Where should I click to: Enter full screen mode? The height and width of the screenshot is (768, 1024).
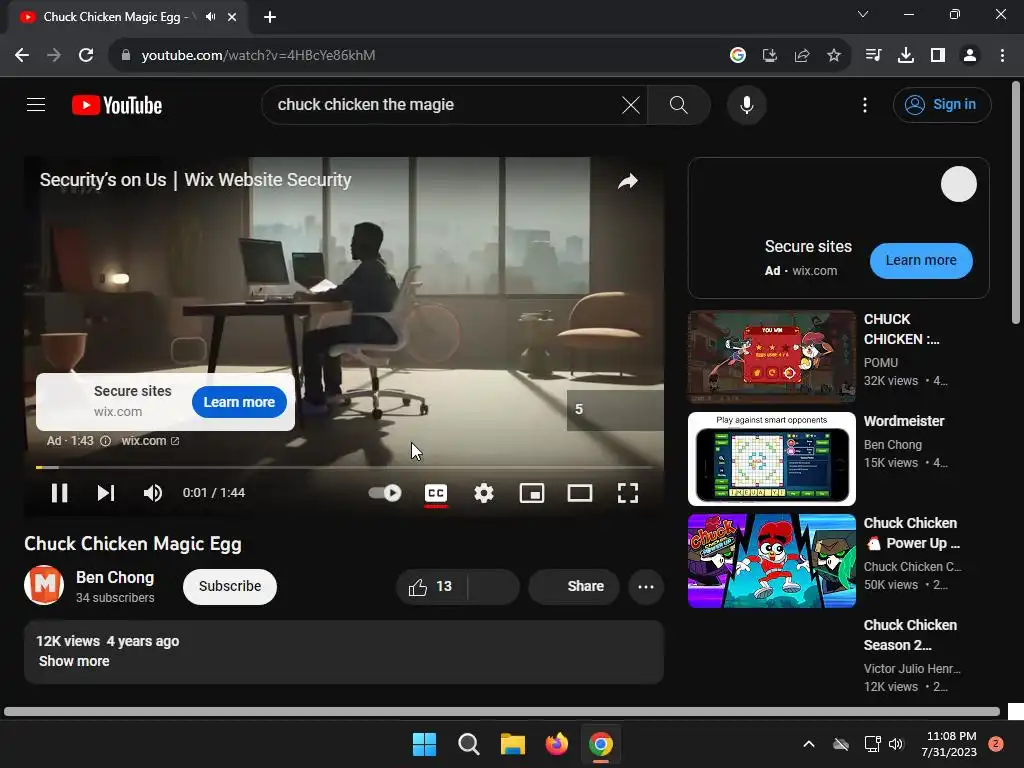[628, 493]
